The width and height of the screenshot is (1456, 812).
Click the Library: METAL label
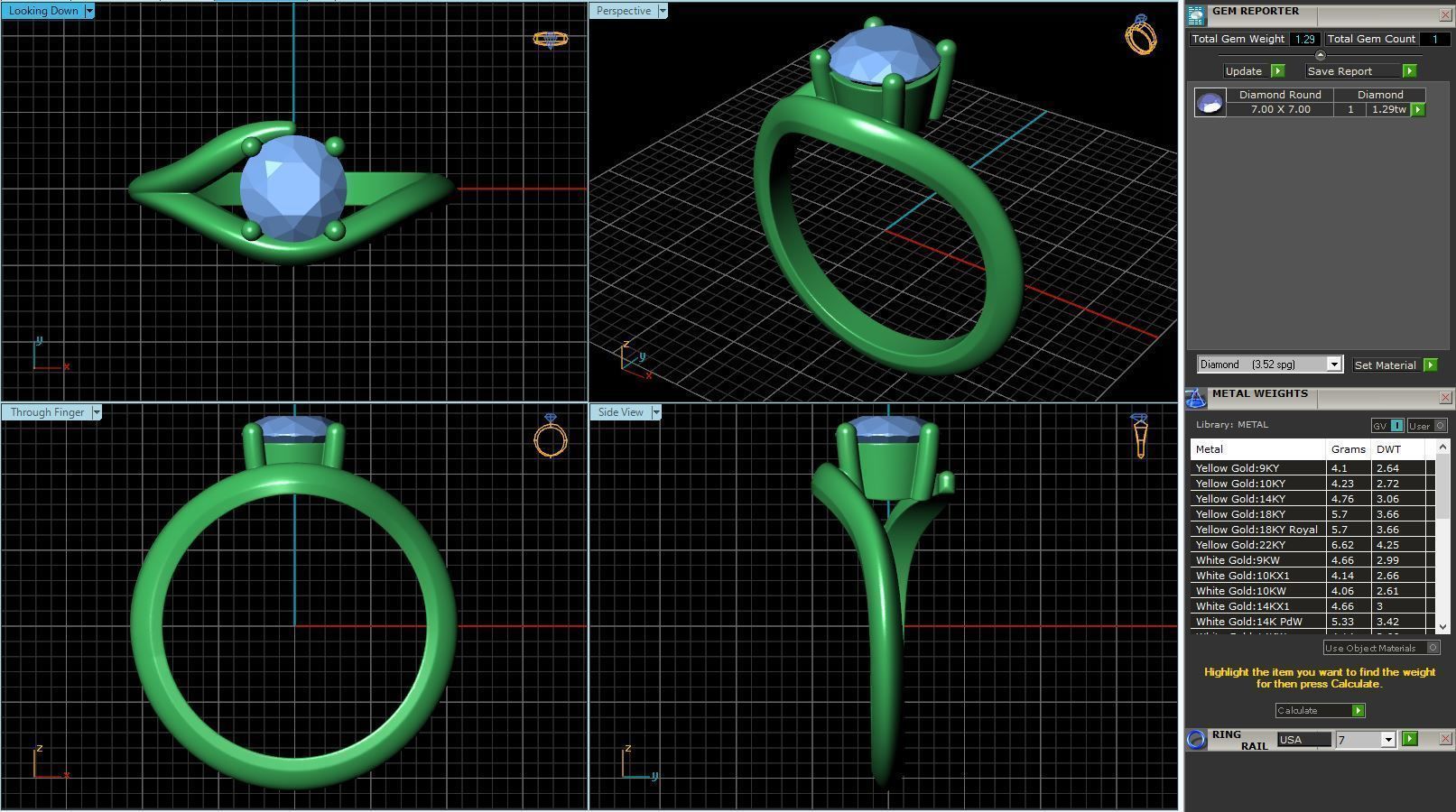point(1232,425)
